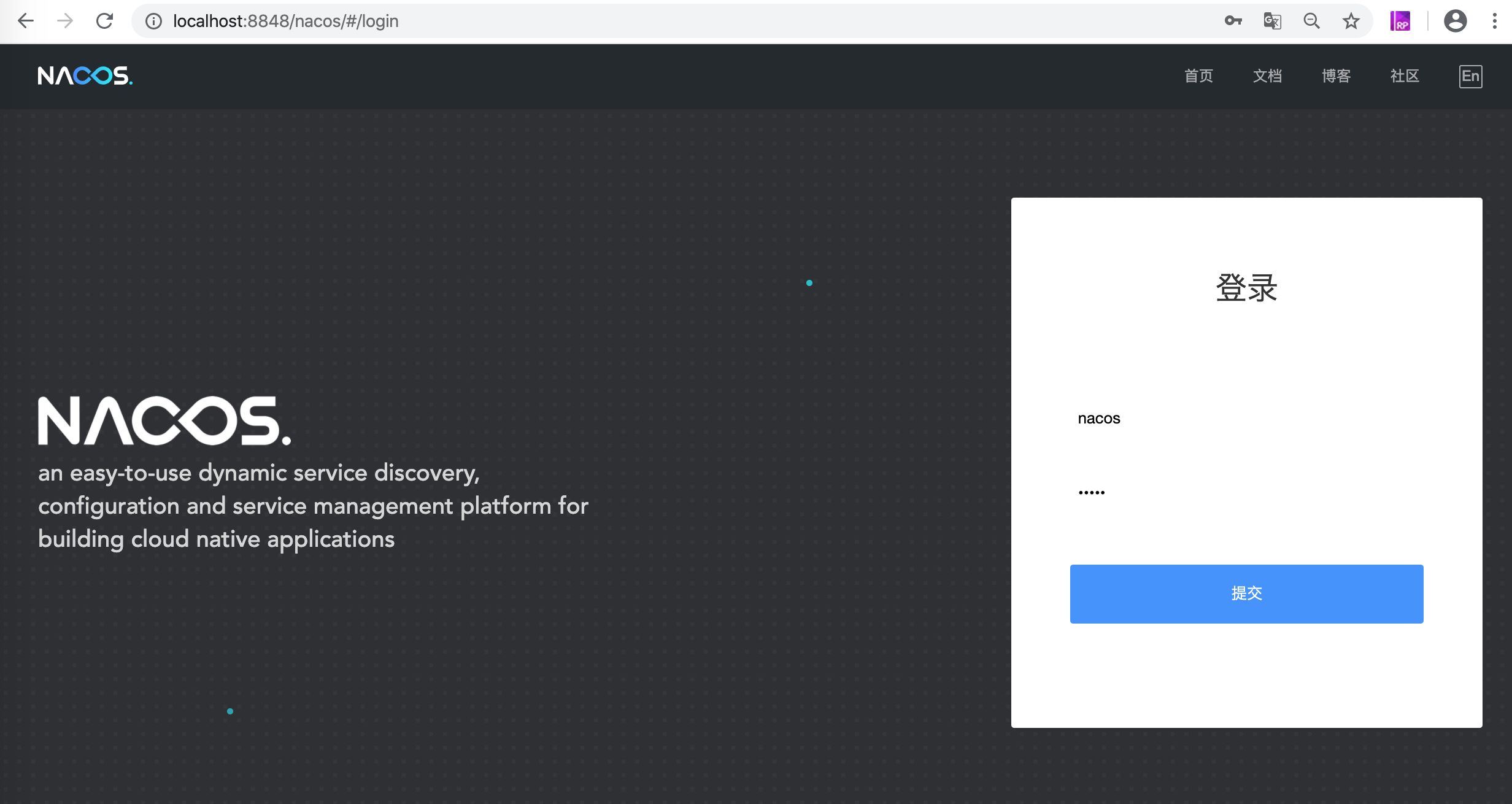
Task: Click the Nacos logo in header
Action: pos(85,75)
